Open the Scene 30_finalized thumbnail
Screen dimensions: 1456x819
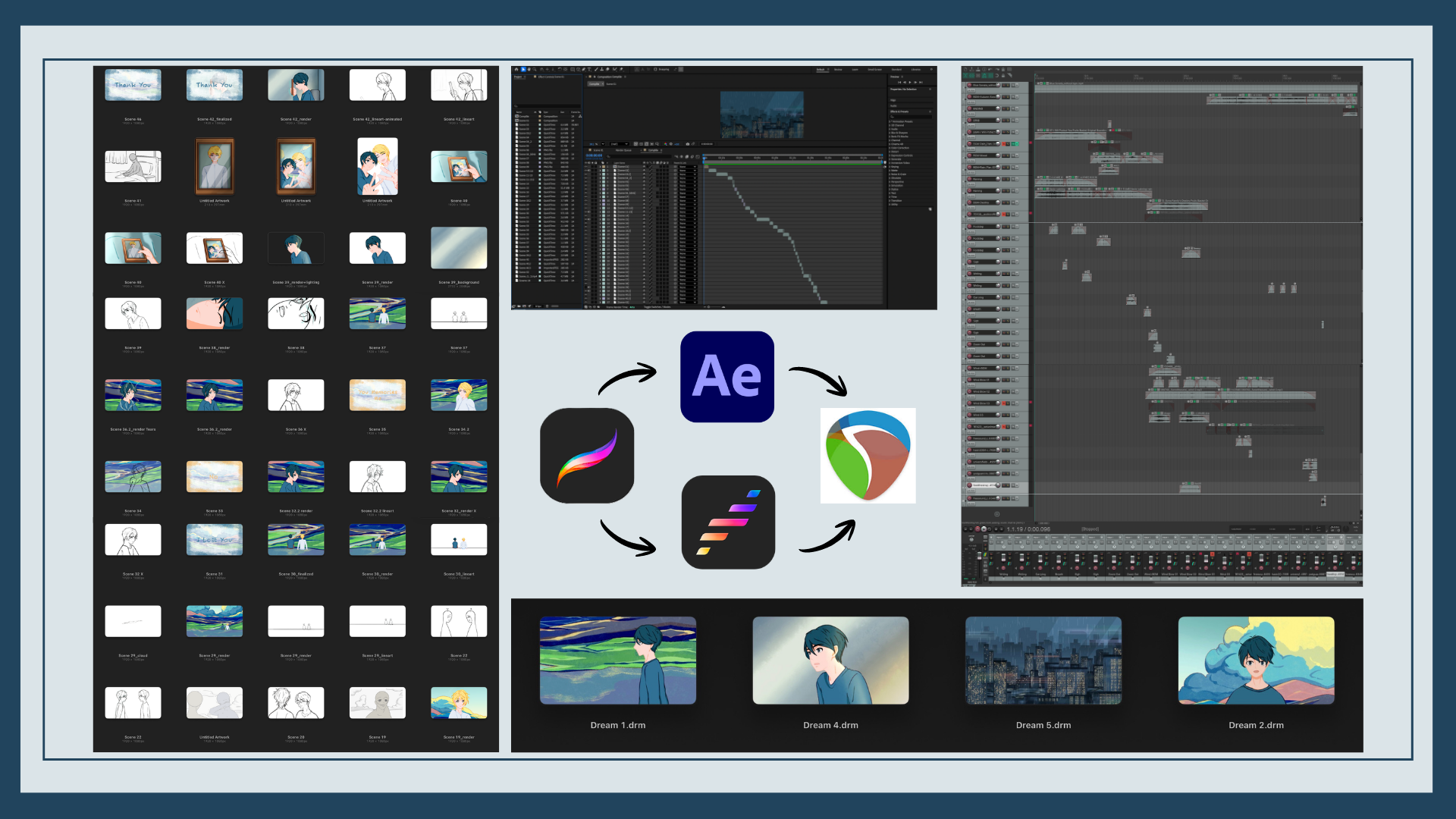coord(296,540)
